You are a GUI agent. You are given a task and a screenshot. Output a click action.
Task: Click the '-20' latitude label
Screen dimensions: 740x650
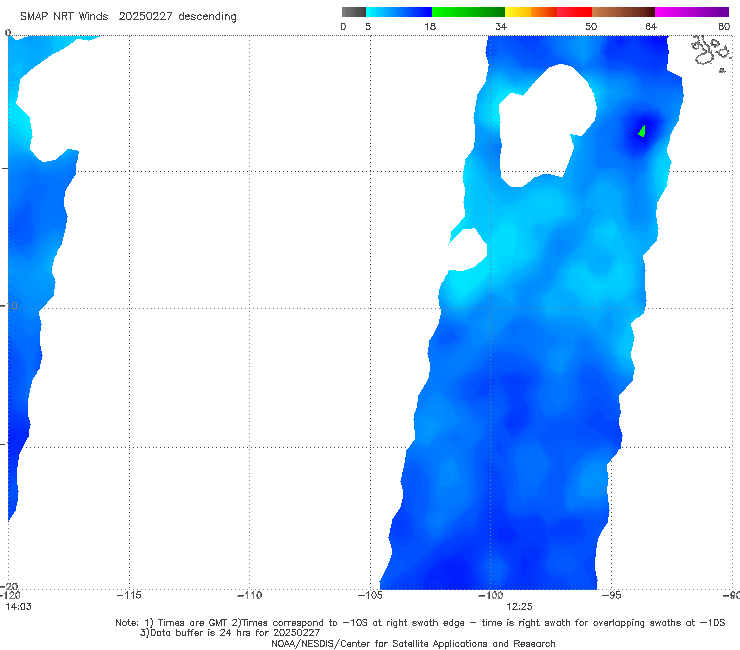click(11, 586)
